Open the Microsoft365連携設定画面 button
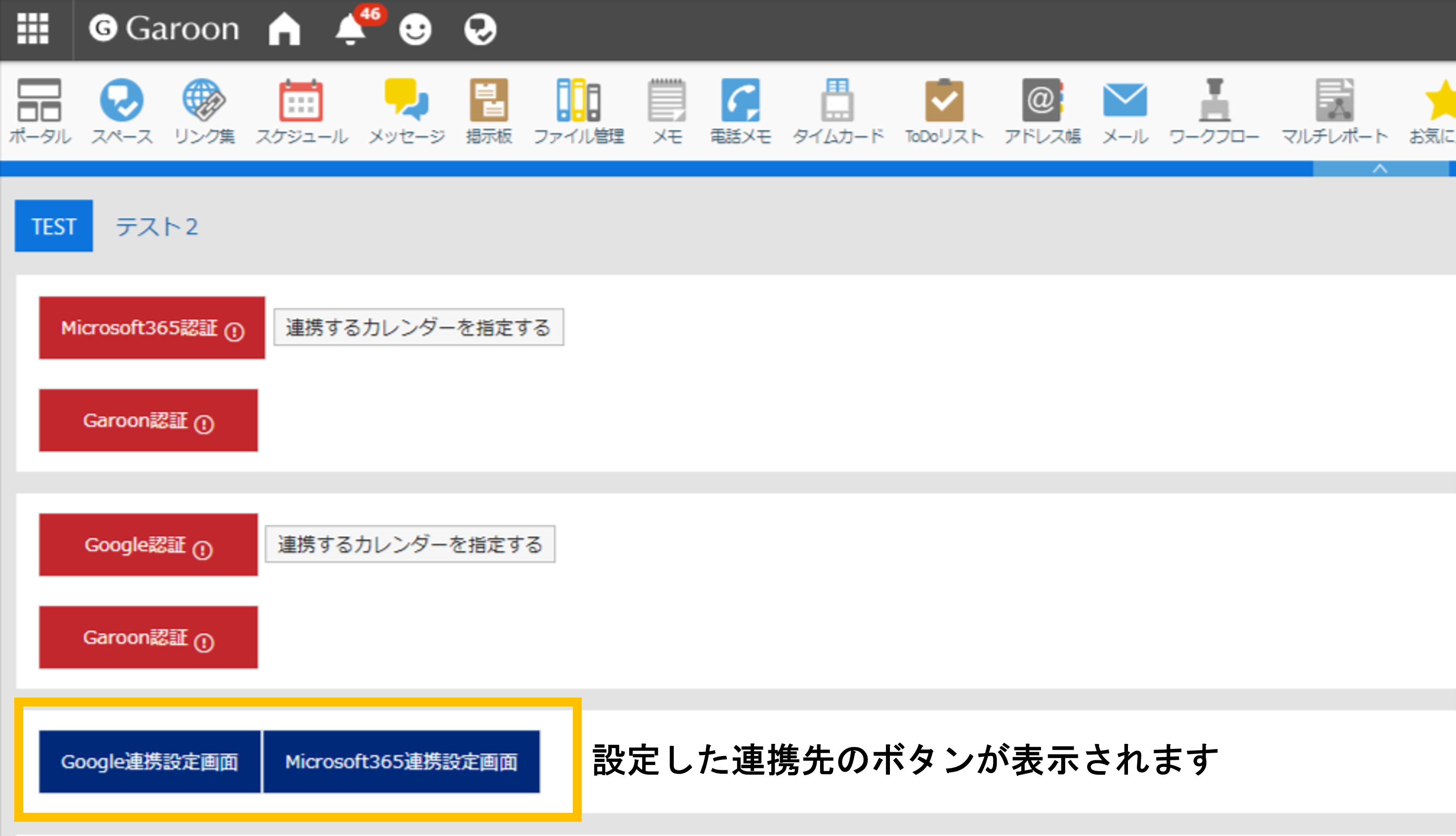Screen dimensions: 1456x836 click(401, 762)
